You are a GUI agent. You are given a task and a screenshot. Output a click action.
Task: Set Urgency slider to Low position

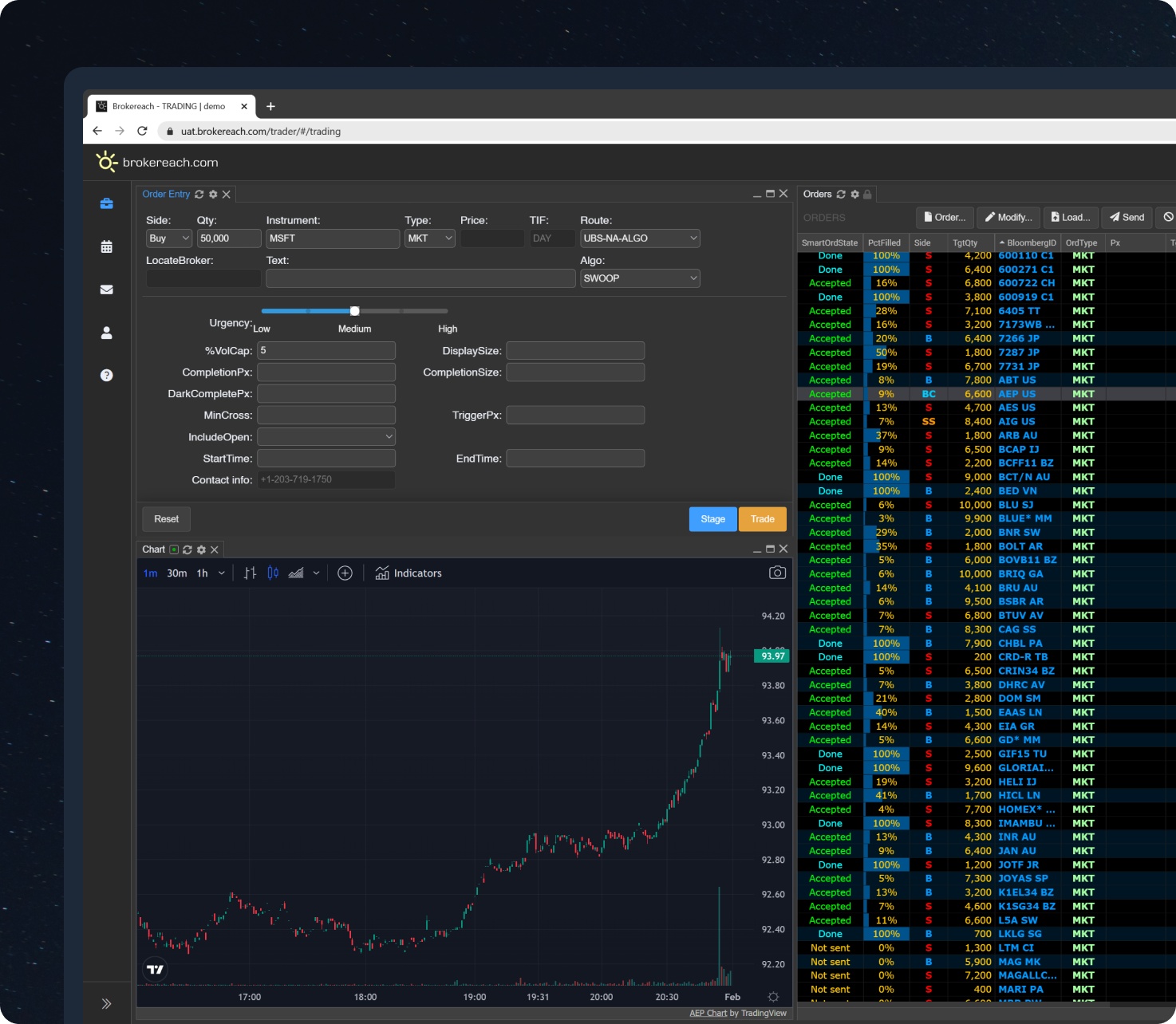click(262, 311)
